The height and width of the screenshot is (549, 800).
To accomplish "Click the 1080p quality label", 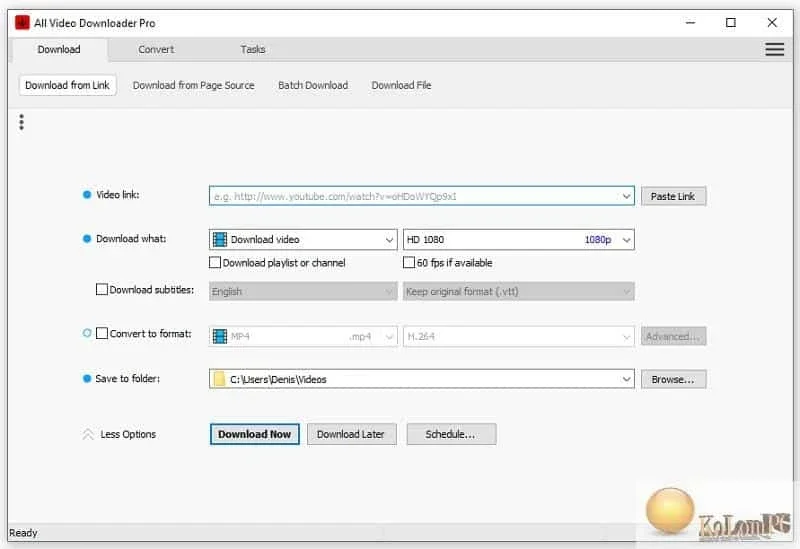I will [597, 239].
